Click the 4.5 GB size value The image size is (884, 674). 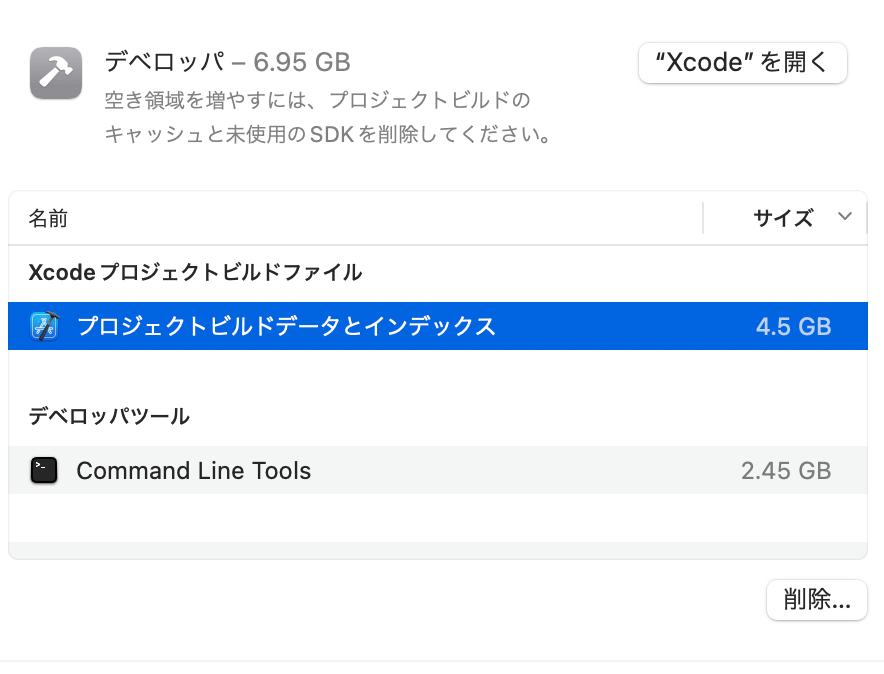794,326
